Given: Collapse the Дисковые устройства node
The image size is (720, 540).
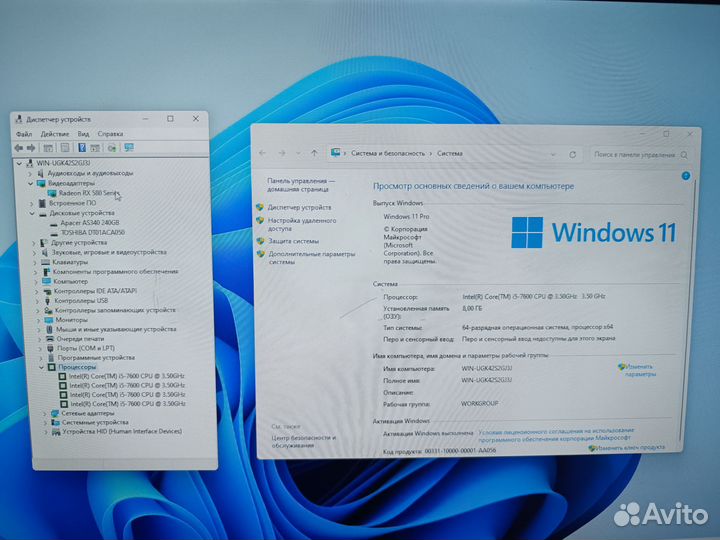Looking at the screenshot, I should tap(32, 214).
